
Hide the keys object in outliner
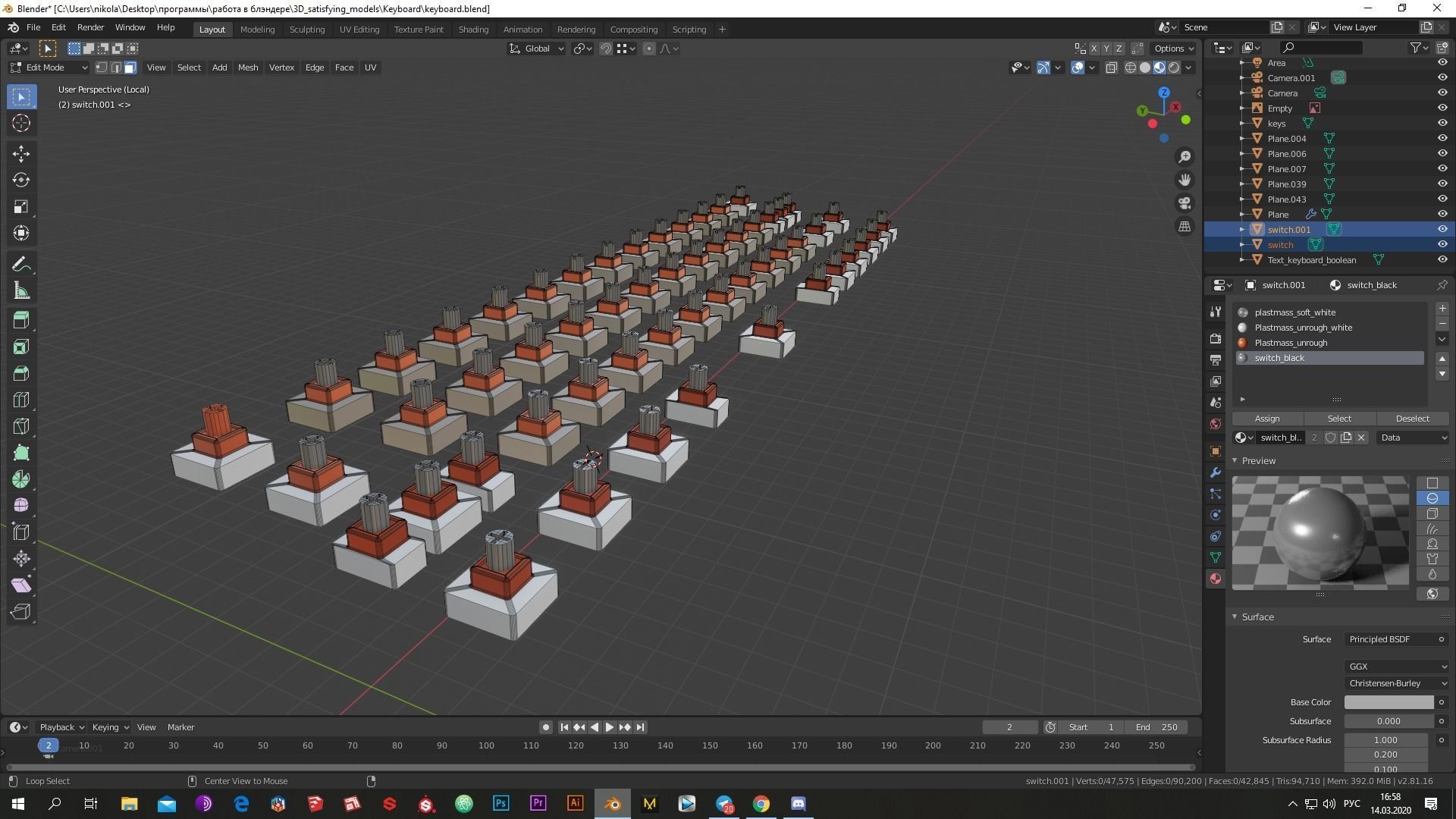coord(1442,123)
